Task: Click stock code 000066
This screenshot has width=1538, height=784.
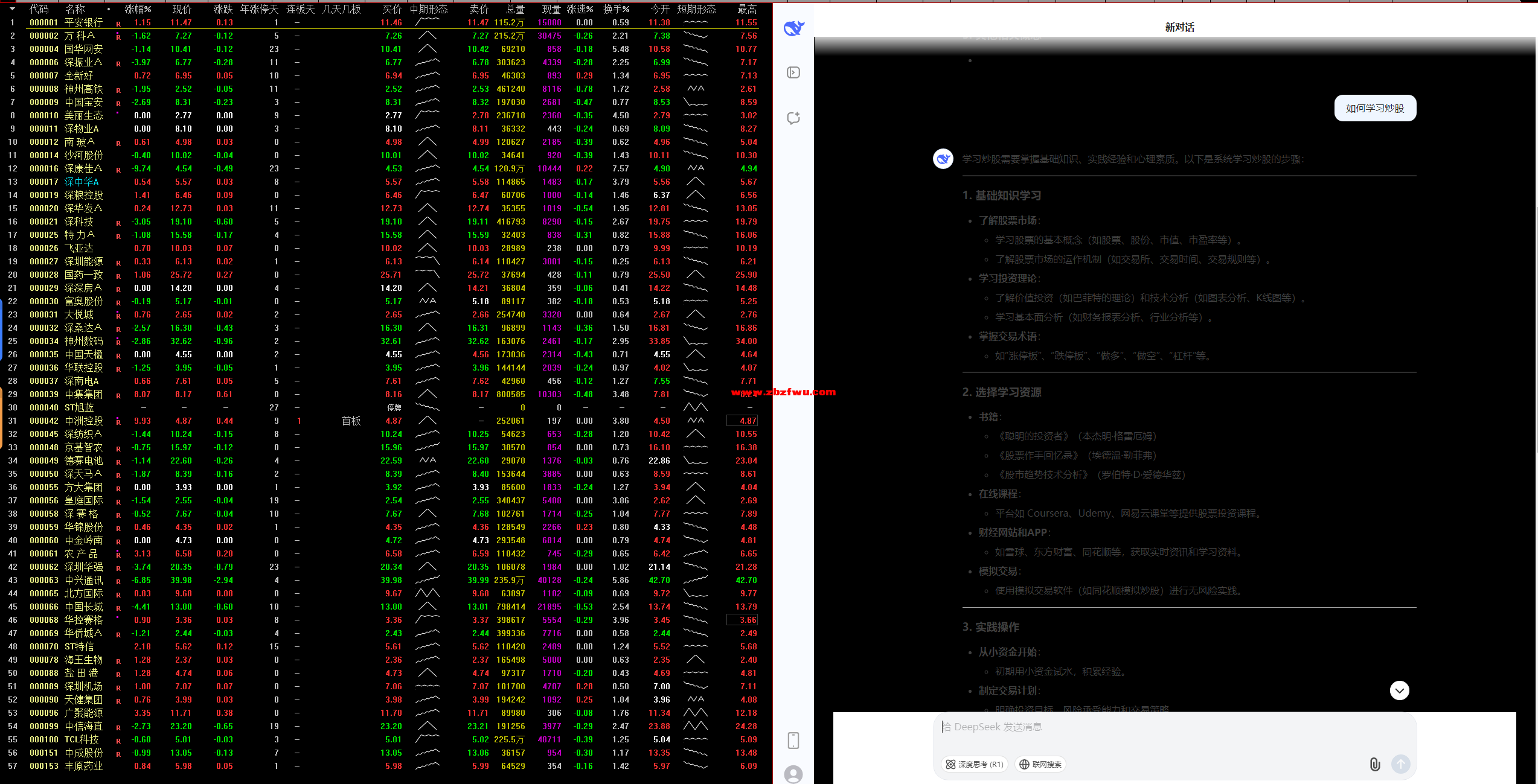Action: coord(44,607)
